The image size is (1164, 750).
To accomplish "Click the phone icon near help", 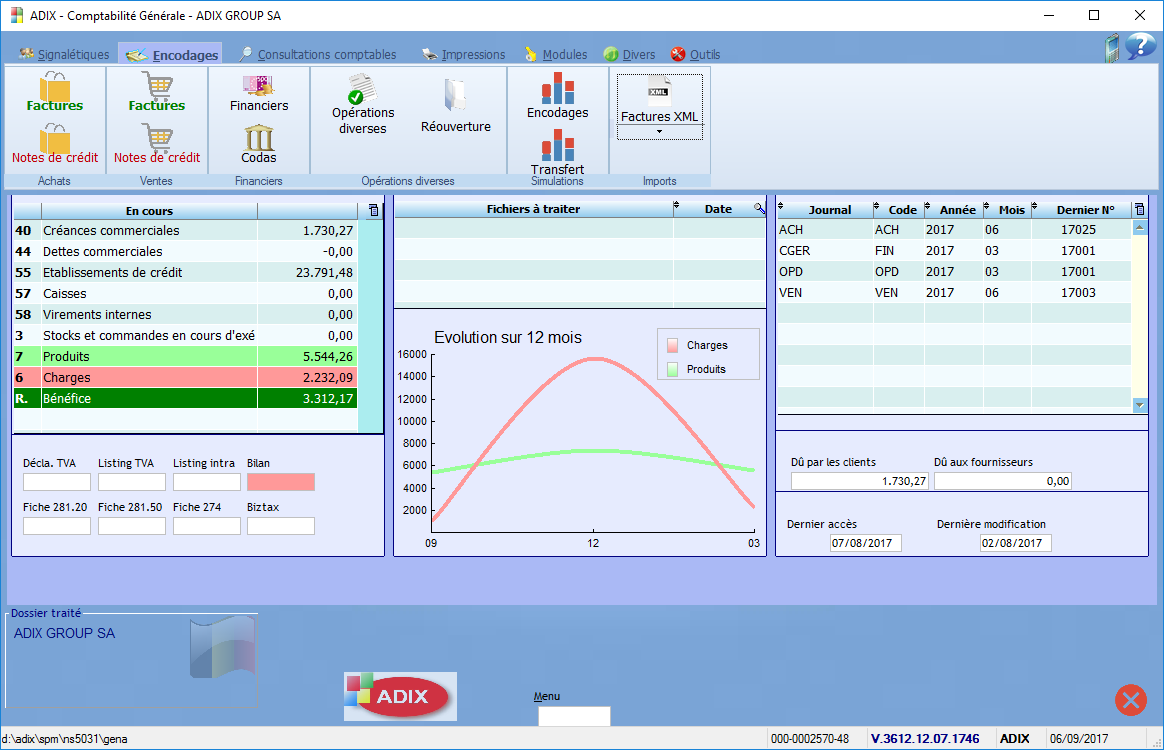I will [x=1112, y=48].
